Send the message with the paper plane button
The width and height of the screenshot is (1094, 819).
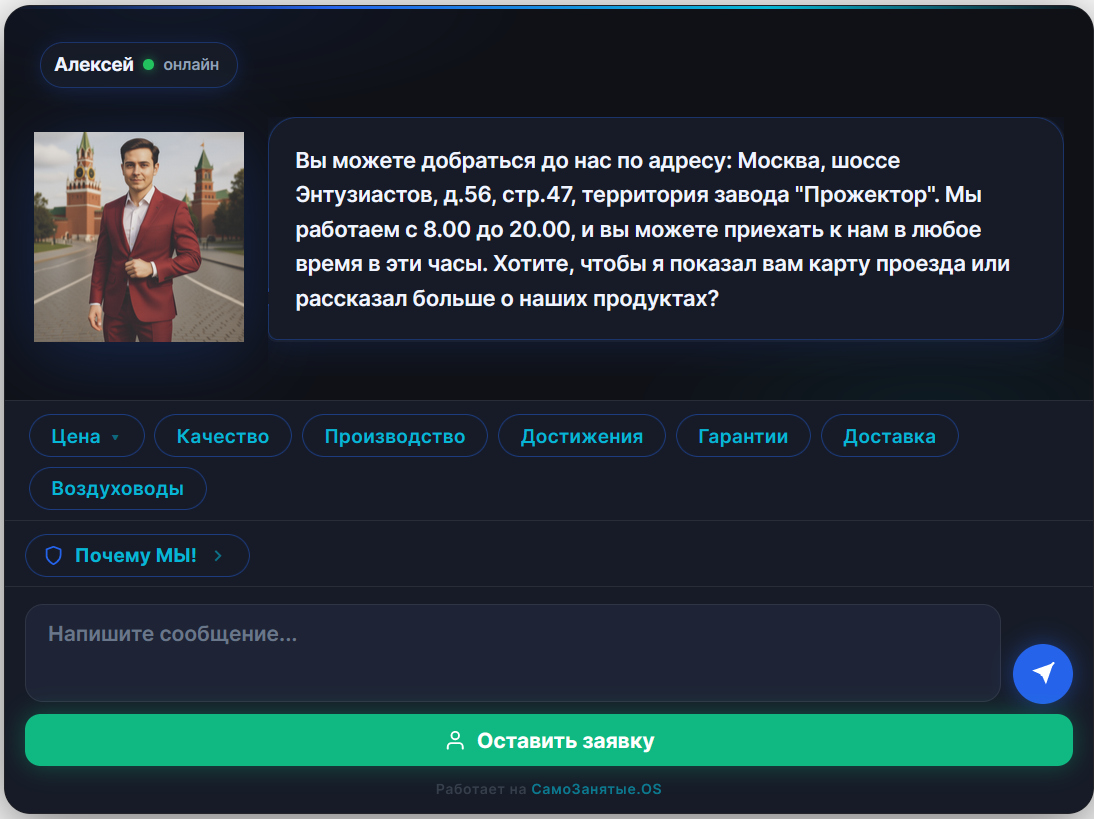point(1042,673)
